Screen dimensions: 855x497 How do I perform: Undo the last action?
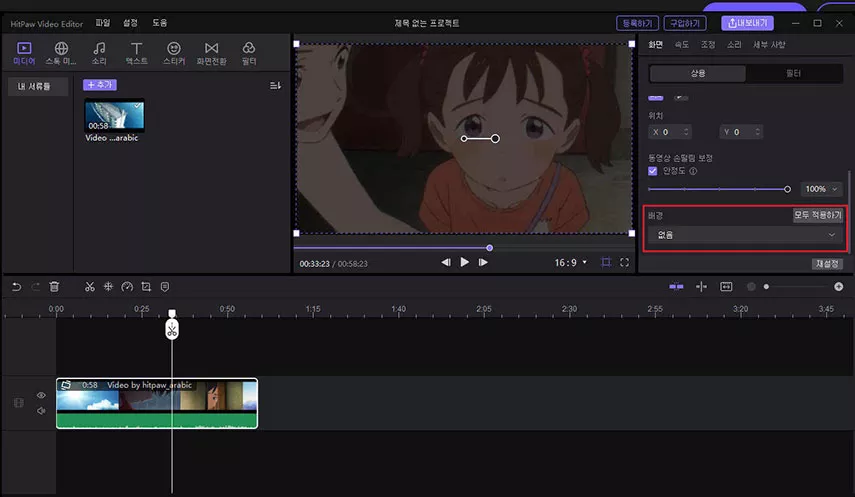[16, 286]
